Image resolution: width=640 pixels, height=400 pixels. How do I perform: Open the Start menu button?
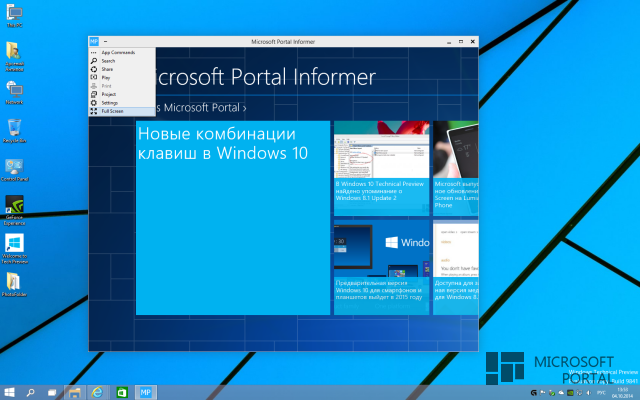pyautogui.click(x=9, y=393)
